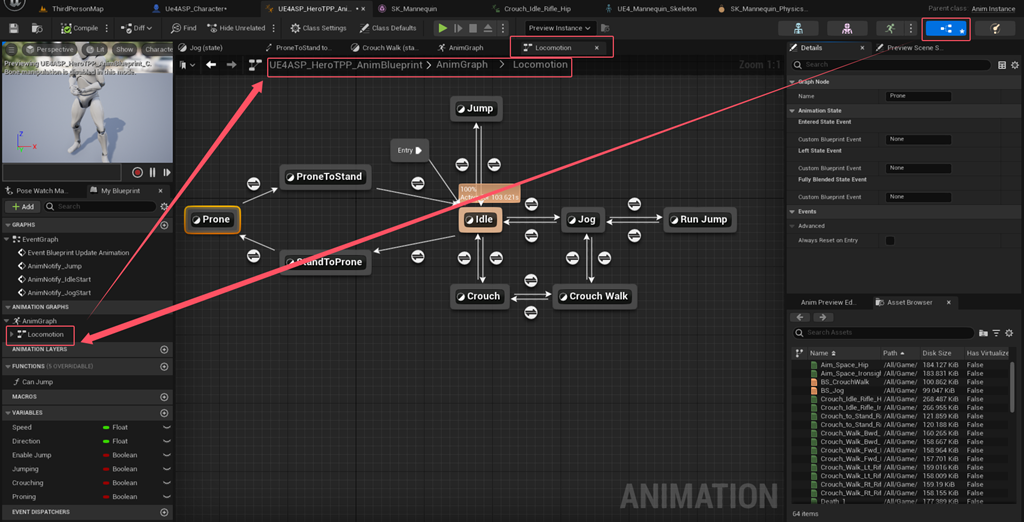The image size is (1024, 522).
Task: Click the Name field containing Prone
Action: click(x=918, y=96)
